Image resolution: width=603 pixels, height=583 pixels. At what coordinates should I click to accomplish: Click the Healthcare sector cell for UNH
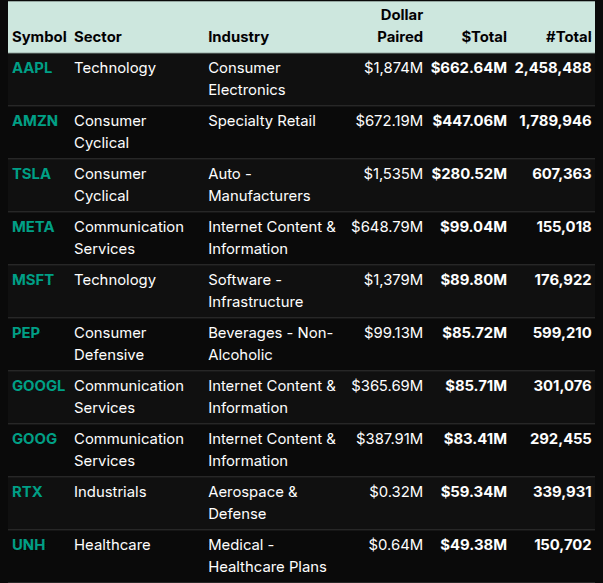click(112, 545)
